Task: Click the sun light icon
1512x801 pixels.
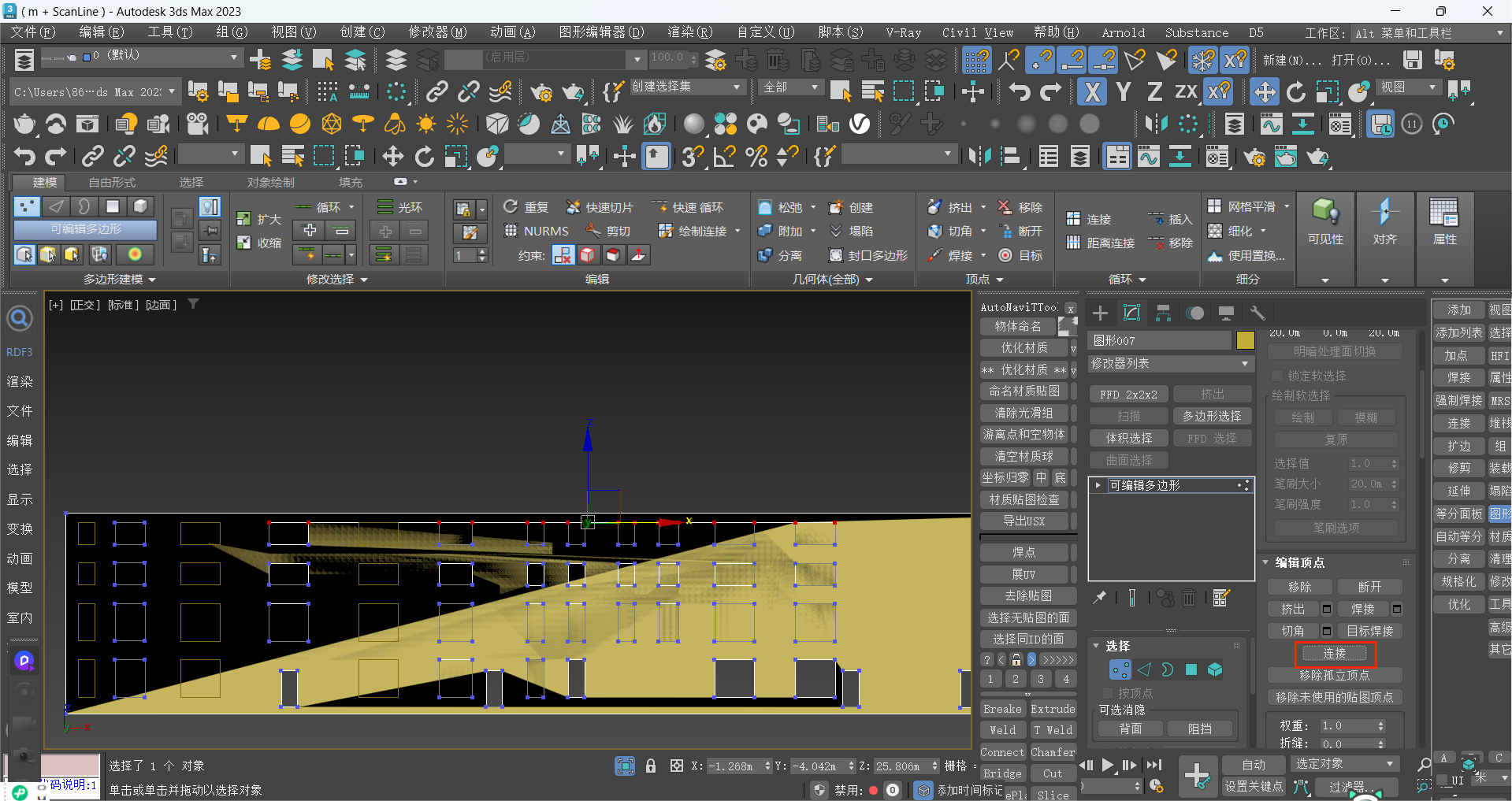Action: pos(426,124)
